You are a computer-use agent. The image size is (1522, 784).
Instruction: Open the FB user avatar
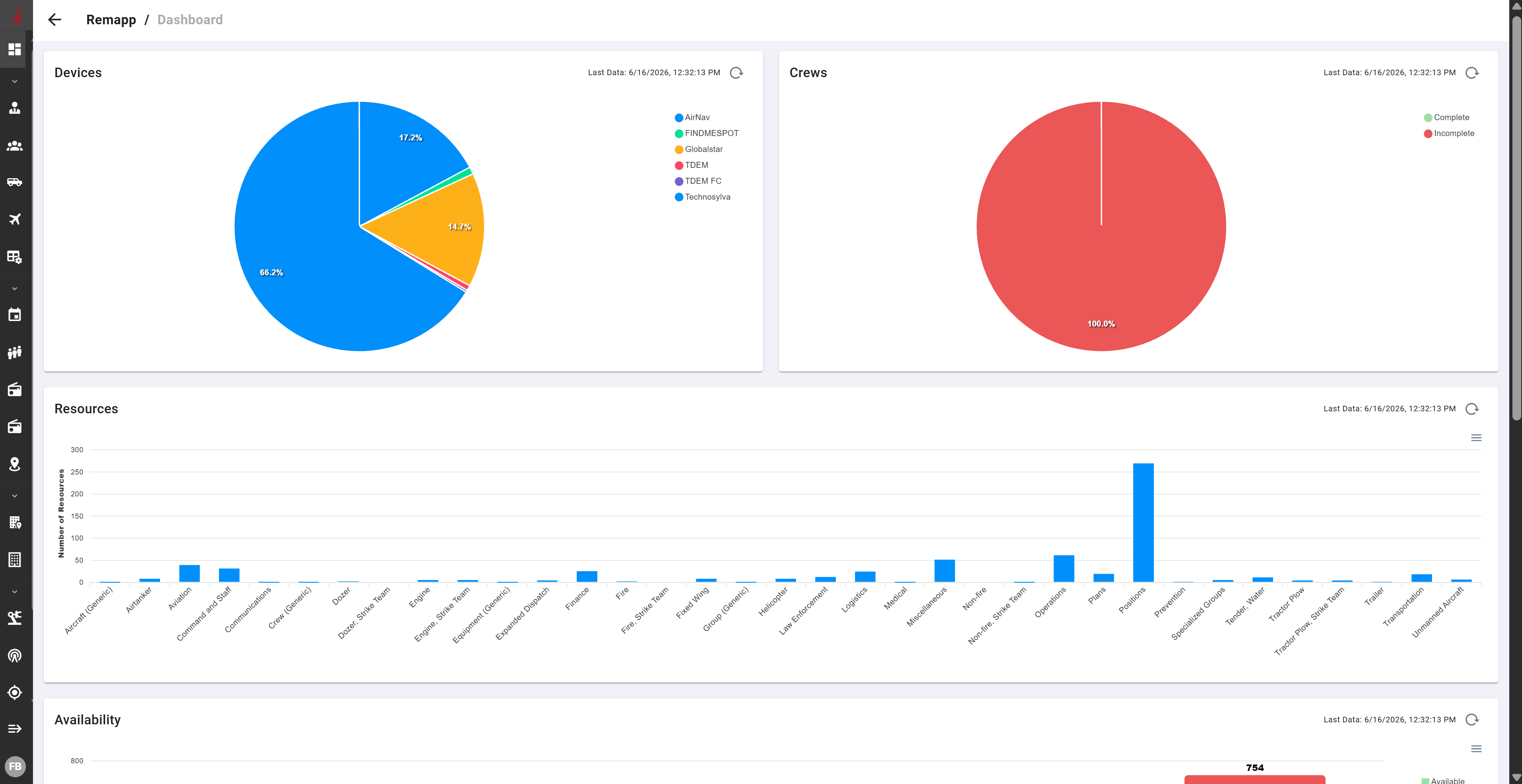point(16,766)
